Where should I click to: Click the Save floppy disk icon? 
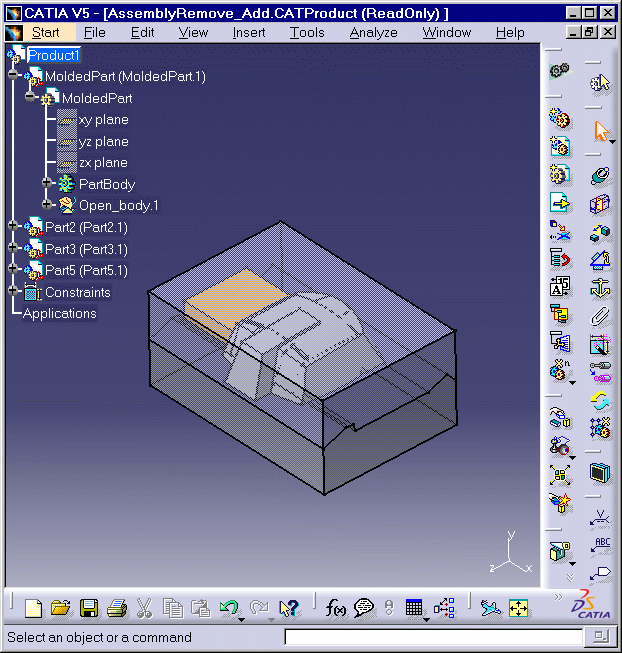tap(89, 608)
